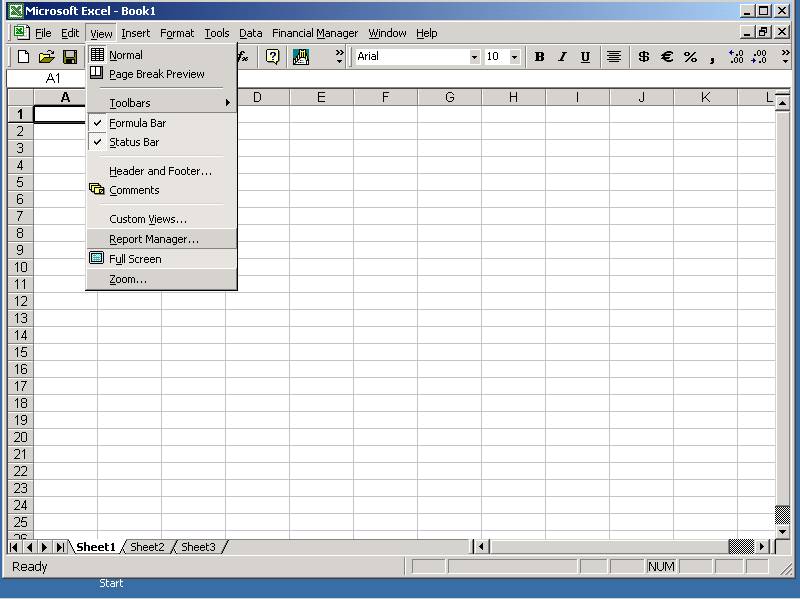The width and height of the screenshot is (800, 600).
Task: Open the font size dropdown
Action: click(x=514, y=57)
